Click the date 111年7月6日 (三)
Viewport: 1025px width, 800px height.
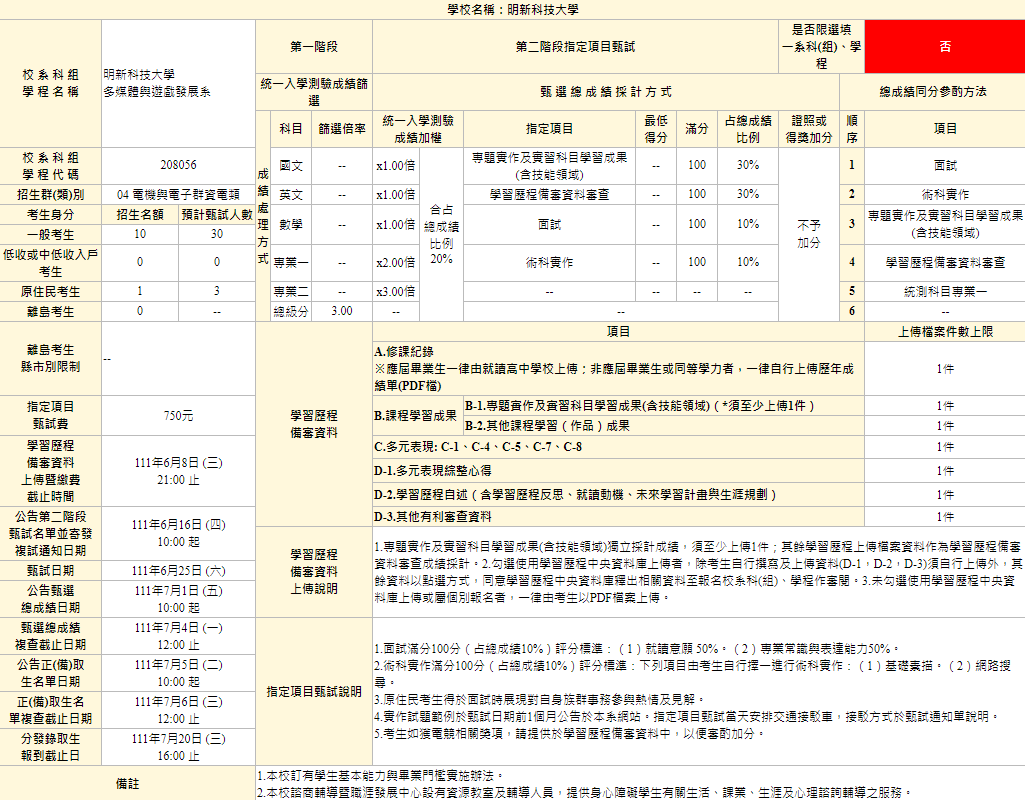pyautogui.click(x=178, y=702)
